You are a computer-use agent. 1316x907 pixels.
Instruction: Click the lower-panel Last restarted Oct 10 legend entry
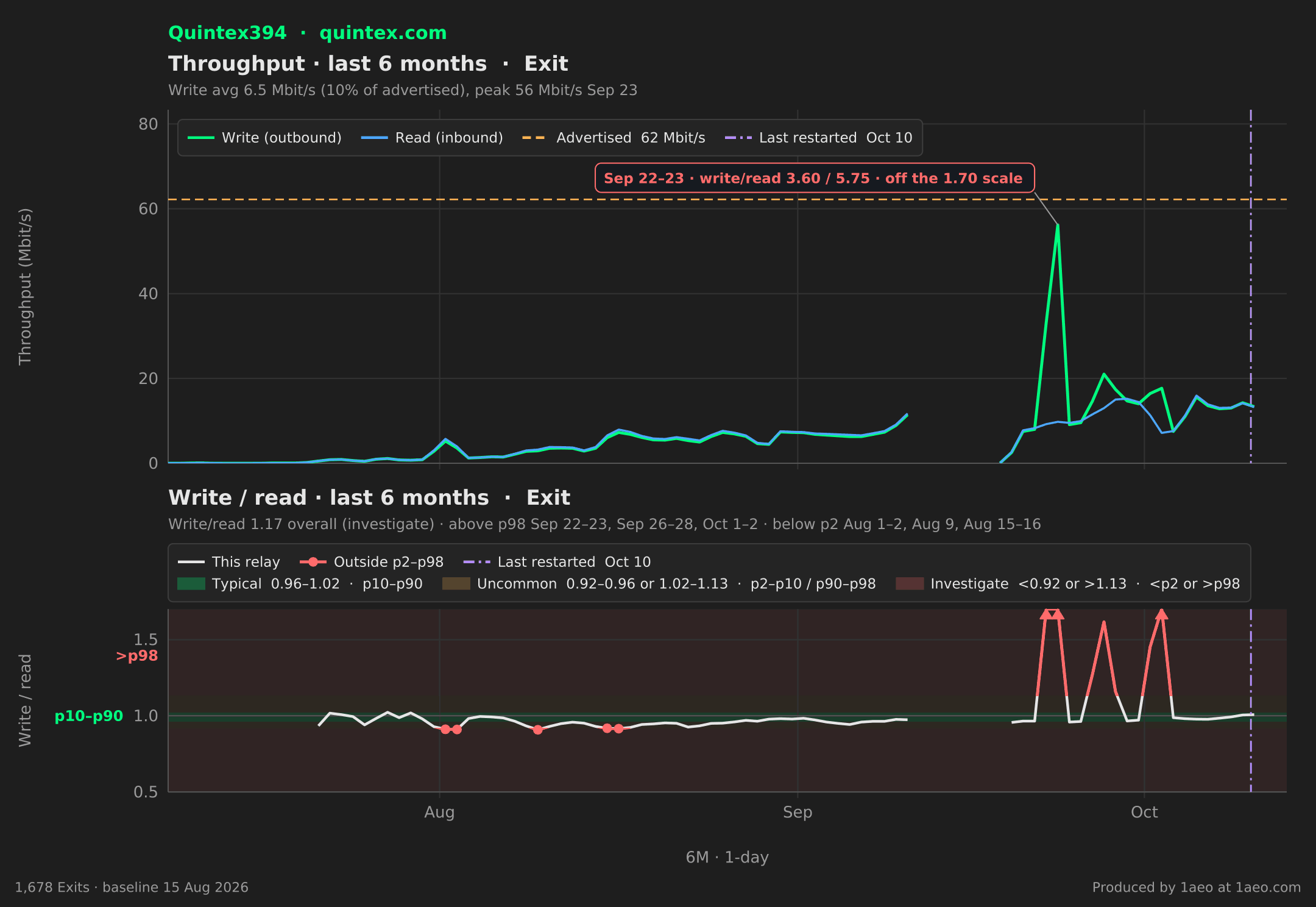[557, 562]
